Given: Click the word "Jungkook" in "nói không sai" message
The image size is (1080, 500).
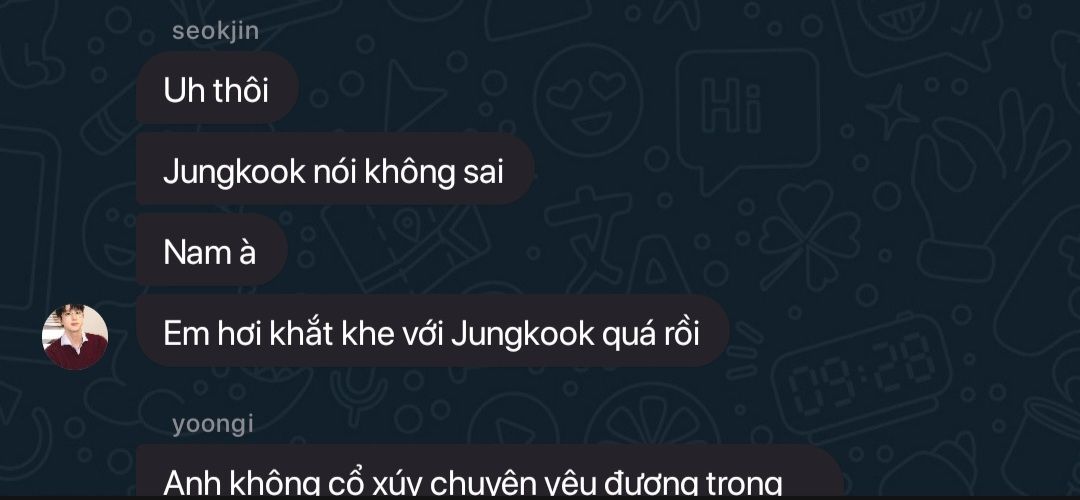Looking at the screenshot, I should [x=234, y=171].
